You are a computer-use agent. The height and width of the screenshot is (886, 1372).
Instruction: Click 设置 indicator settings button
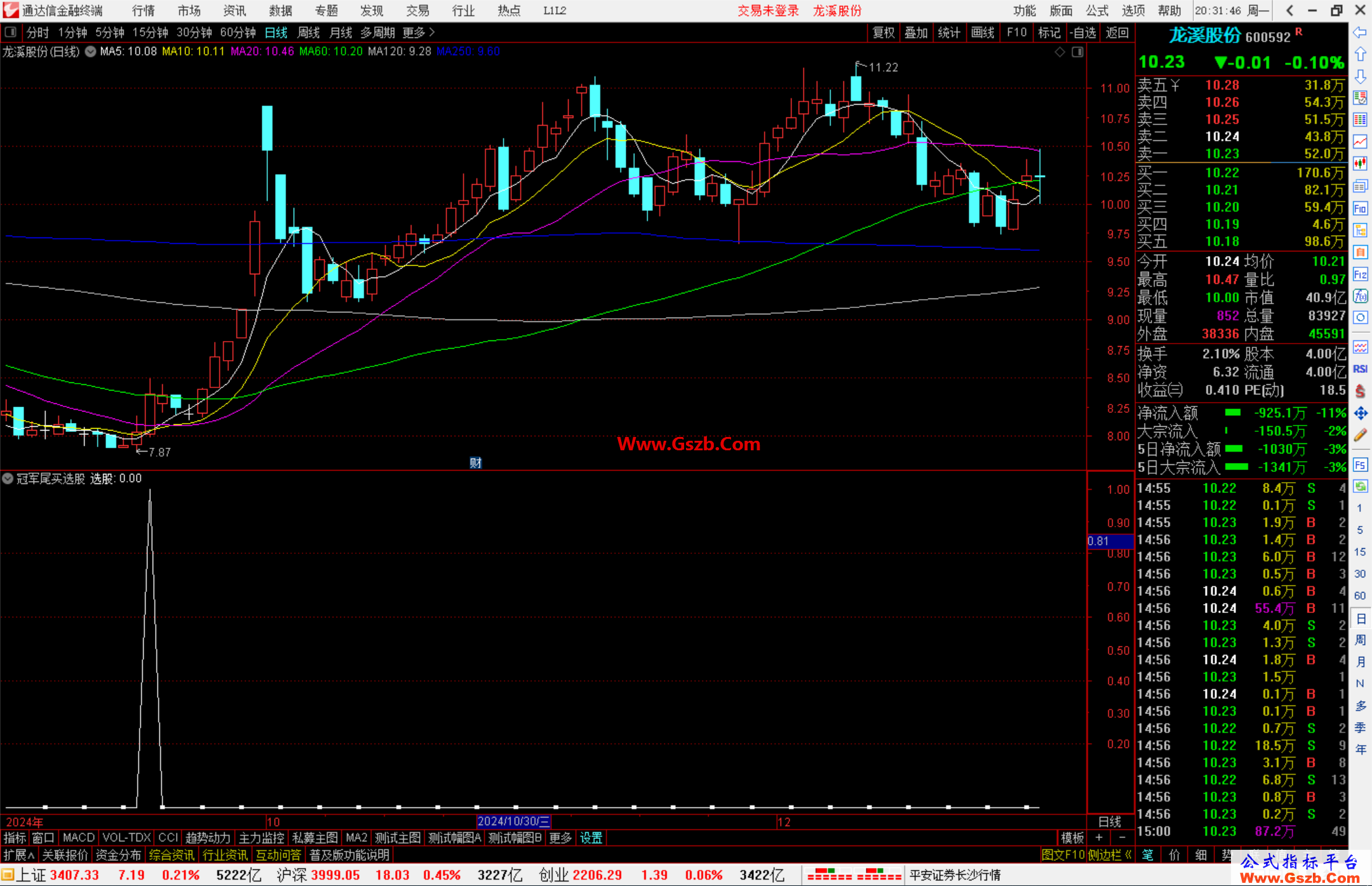(x=591, y=838)
